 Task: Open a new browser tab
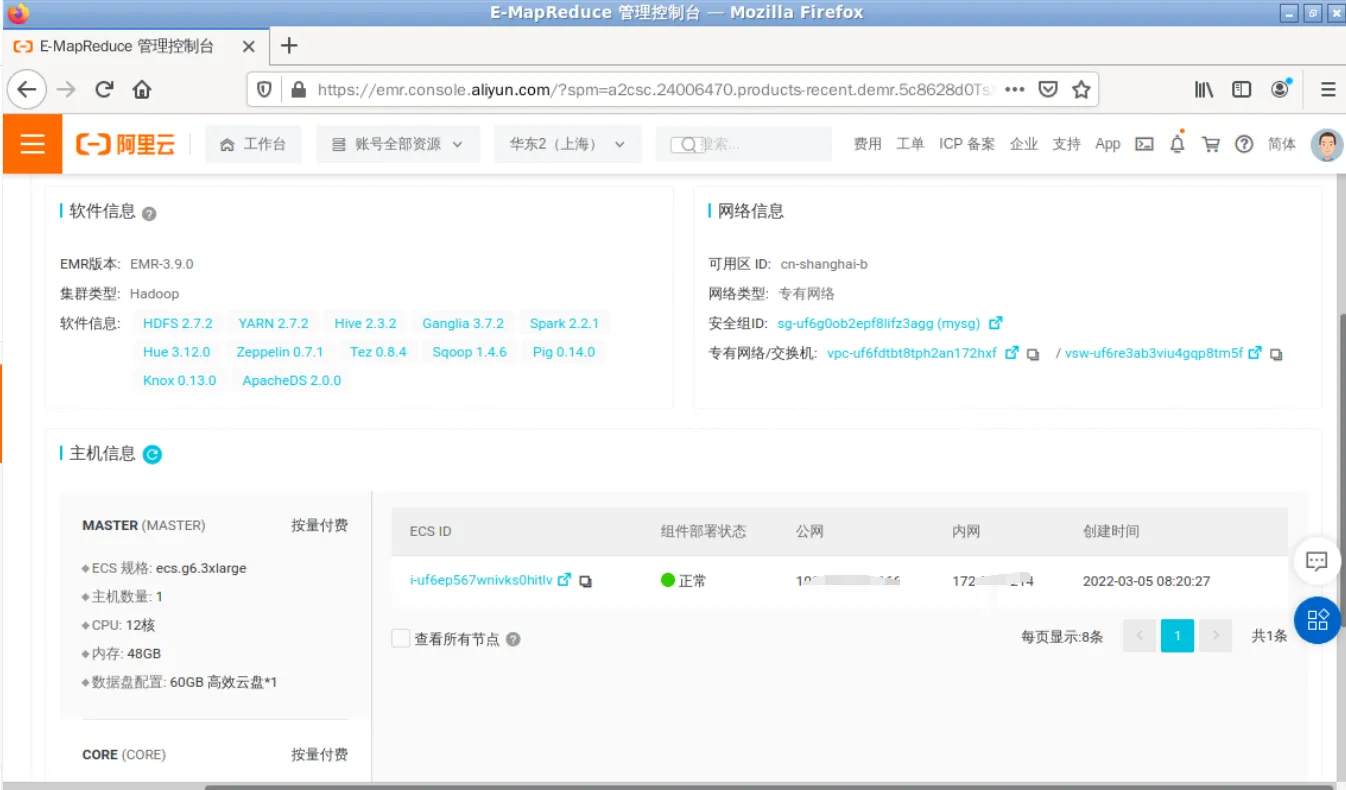tap(289, 45)
